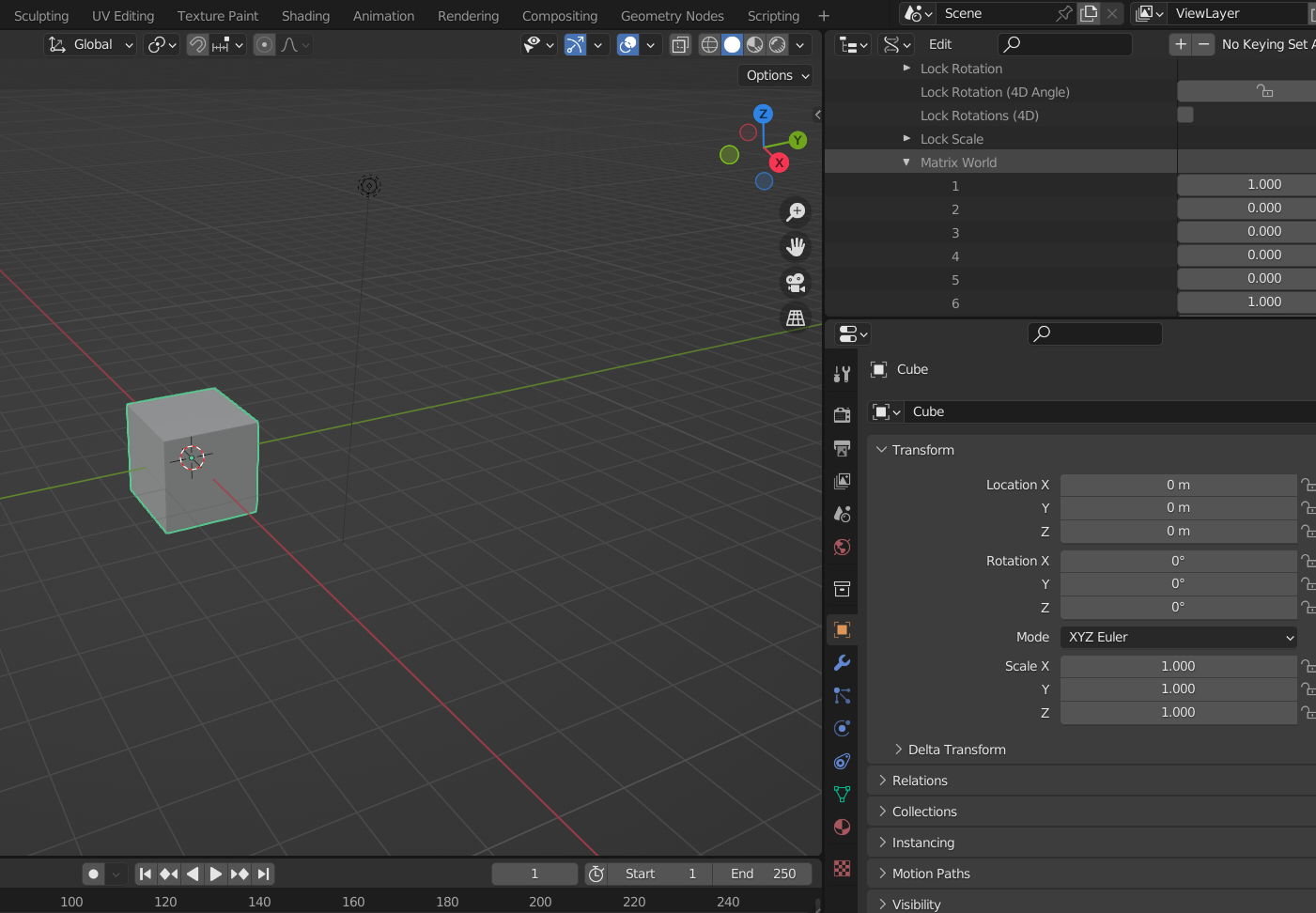Image resolution: width=1316 pixels, height=913 pixels.
Task: Open the Material properties sphere icon
Action: [842, 828]
